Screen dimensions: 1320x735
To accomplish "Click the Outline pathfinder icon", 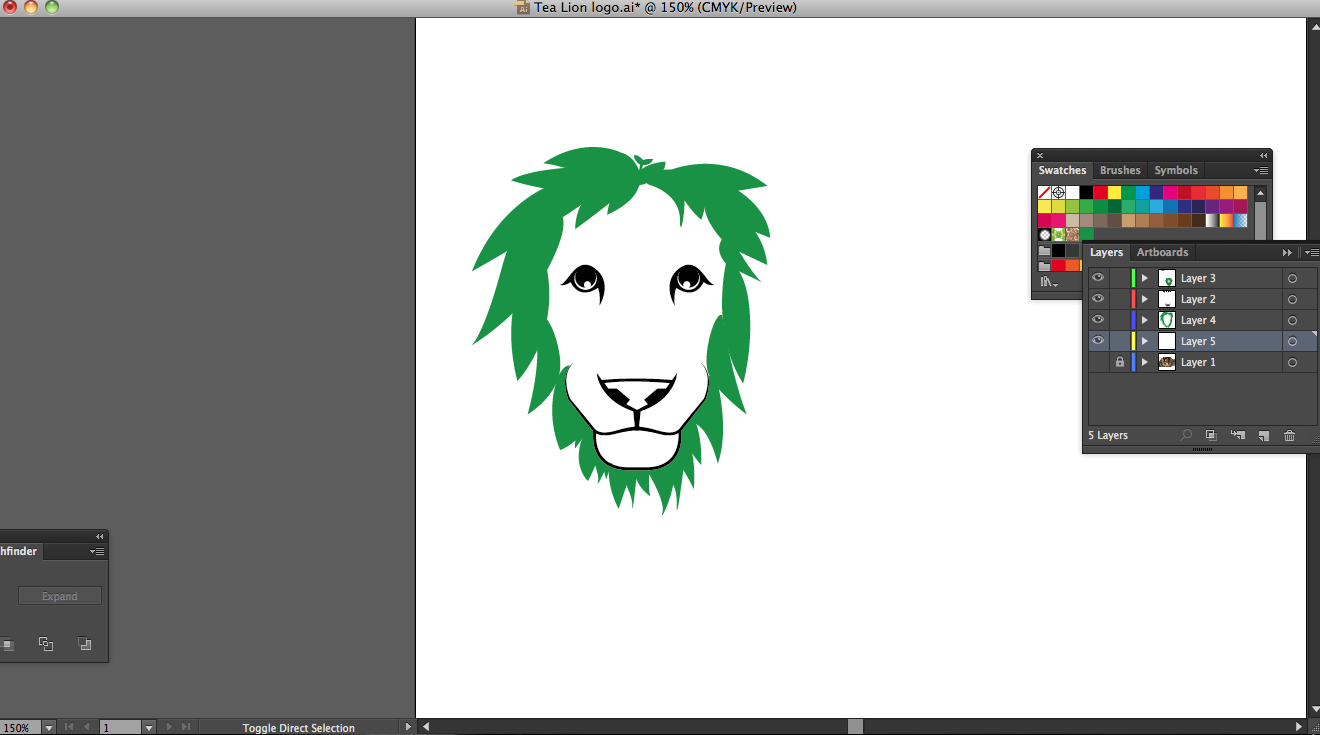I will pos(46,644).
